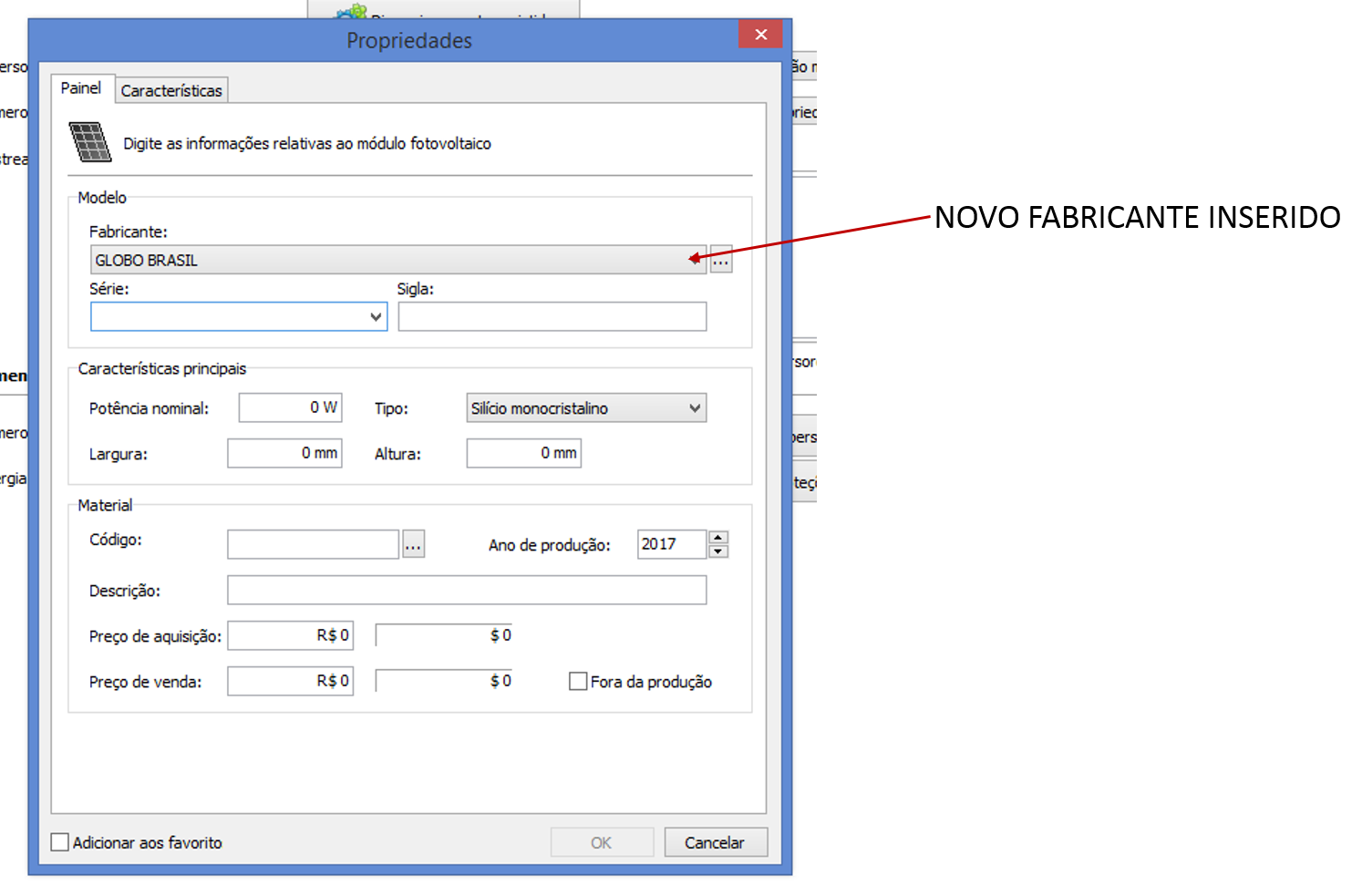Expand the Série dropdown list
Image resolution: width=1362 pixels, height=896 pixels.
pyautogui.click(x=375, y=317)
